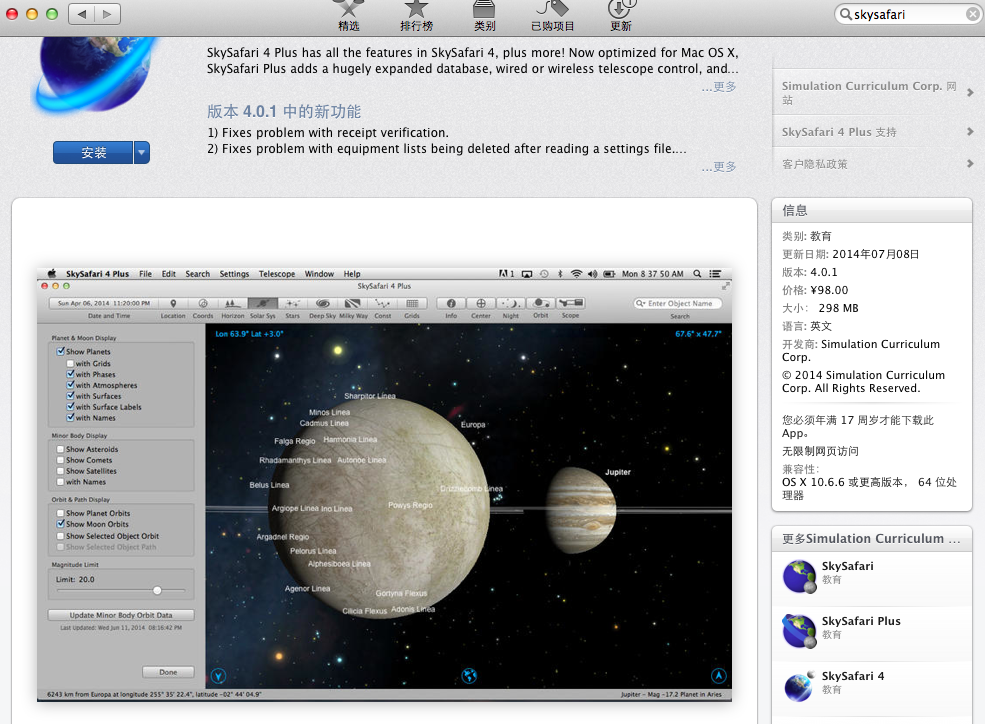The image size is (985, 724).
Task: Toggle the with Atmospheres checkbox
Action: point(70,385)
